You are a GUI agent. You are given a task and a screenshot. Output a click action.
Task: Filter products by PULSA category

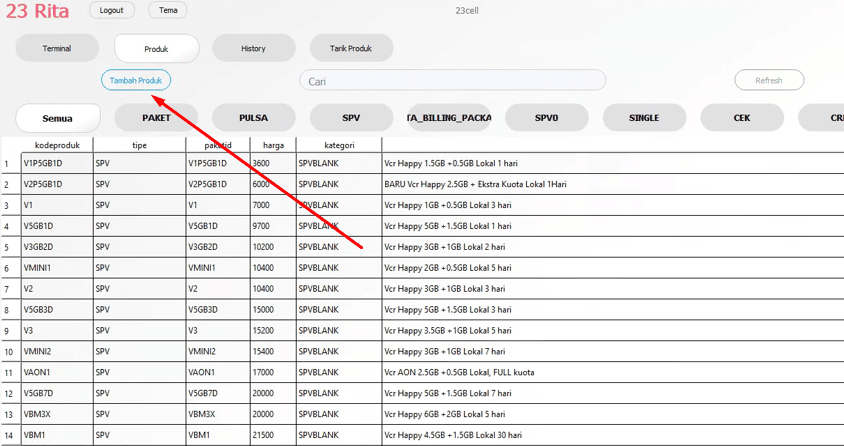(254, 118)
